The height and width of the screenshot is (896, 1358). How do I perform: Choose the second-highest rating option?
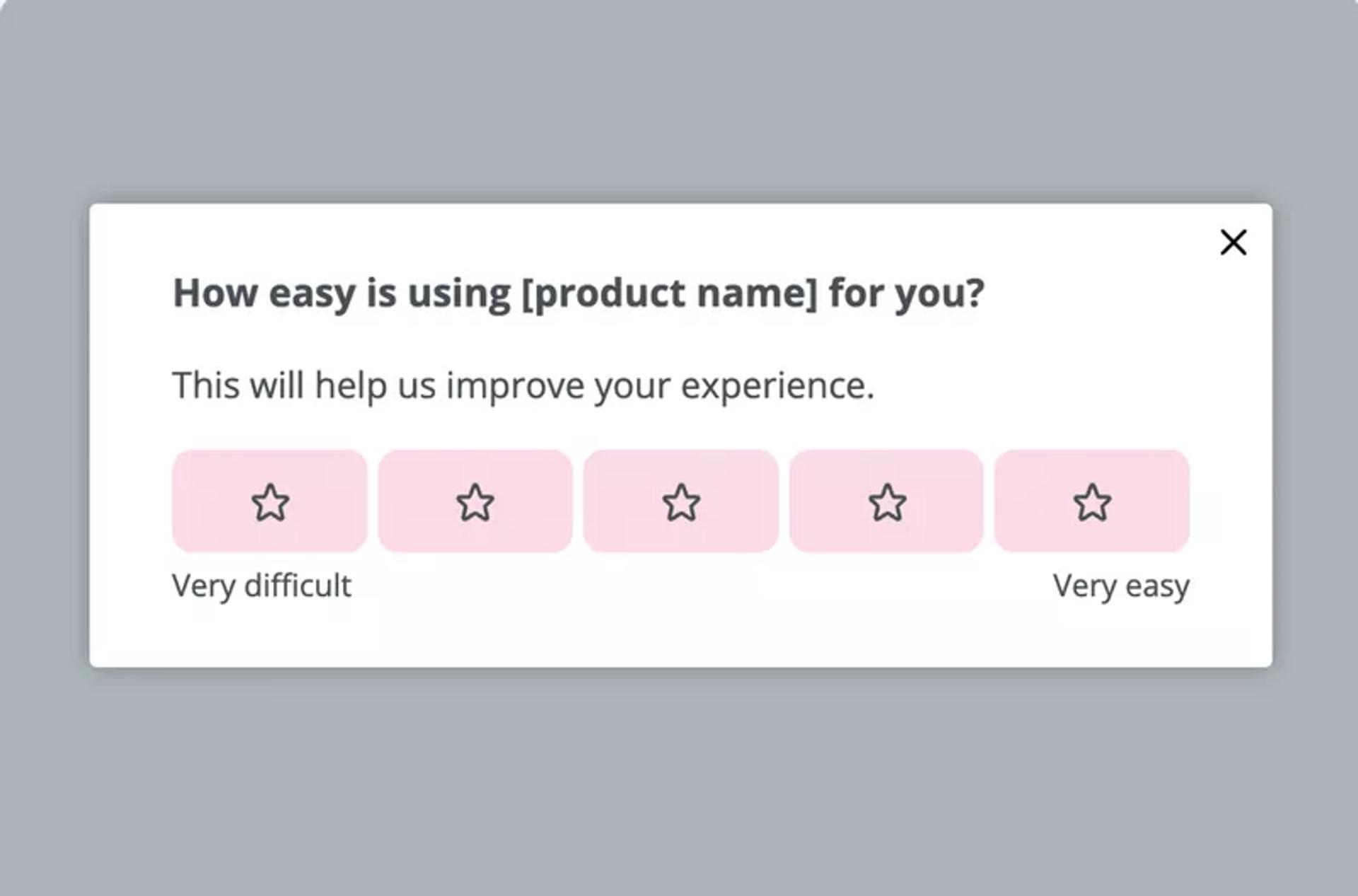click(886, 502)
